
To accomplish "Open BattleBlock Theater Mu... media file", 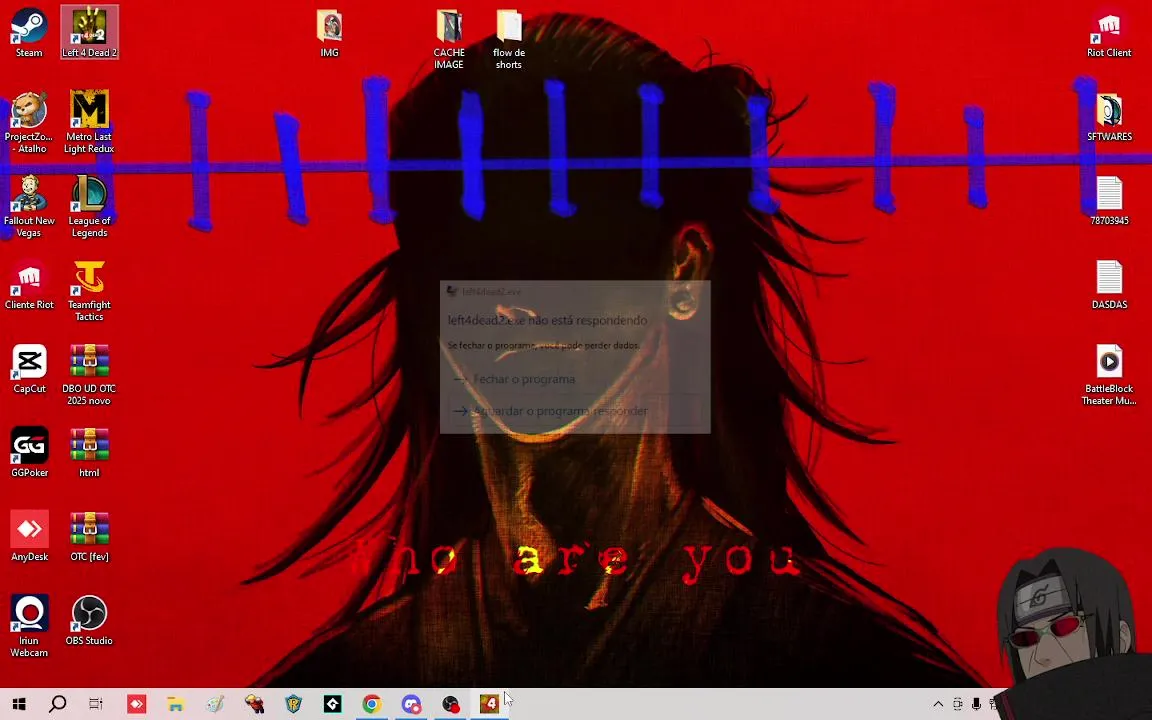I will [x=1109, y=375].
